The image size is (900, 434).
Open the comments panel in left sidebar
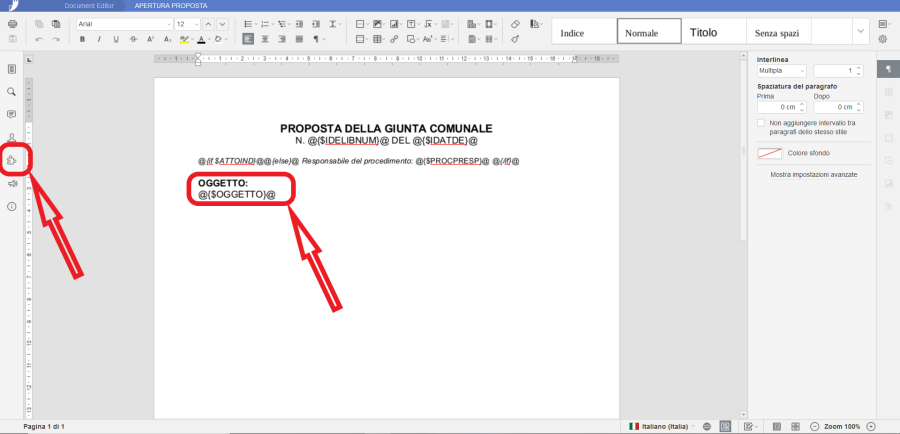point(12,115)
